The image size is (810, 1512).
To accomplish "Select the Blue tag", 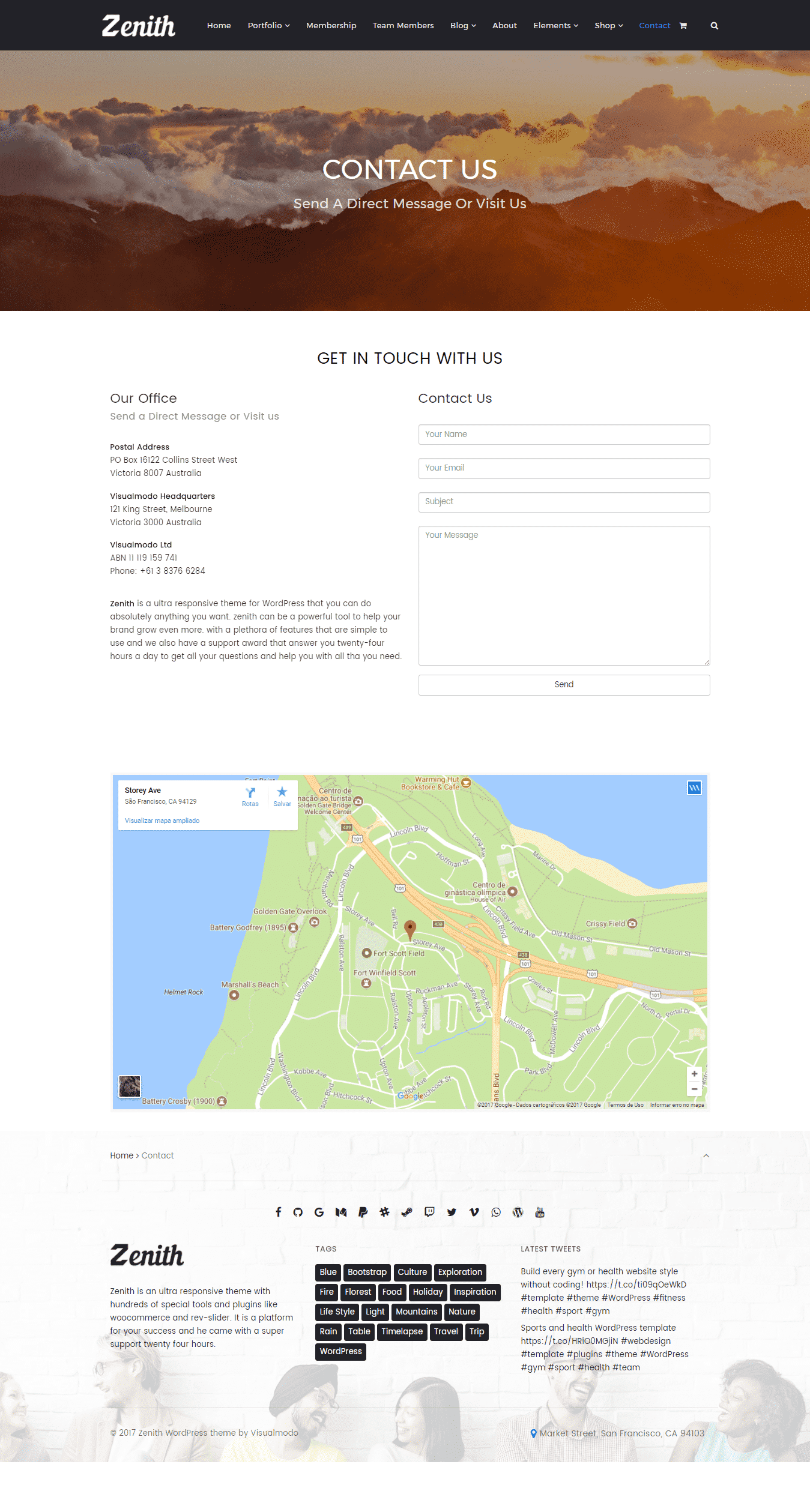I will [328, 1272].
